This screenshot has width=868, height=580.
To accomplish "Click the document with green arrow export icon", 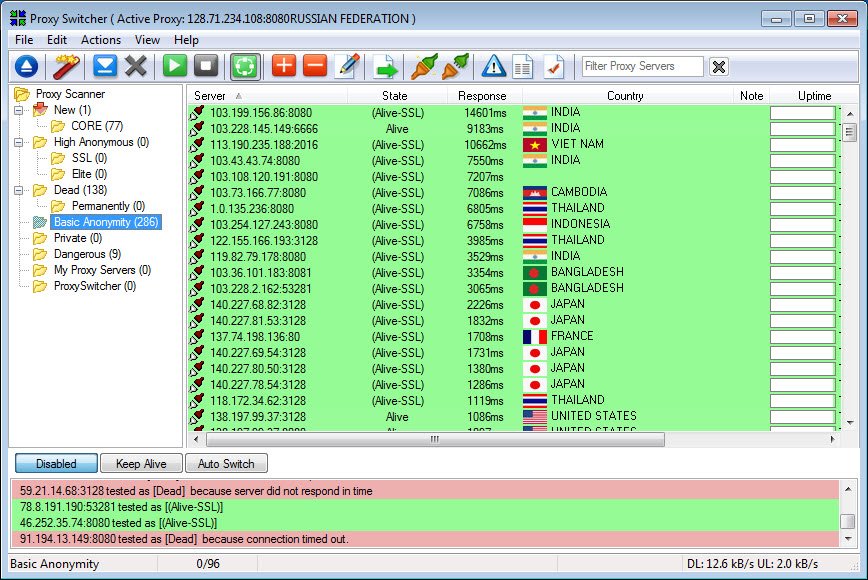I will coord(385,66).
